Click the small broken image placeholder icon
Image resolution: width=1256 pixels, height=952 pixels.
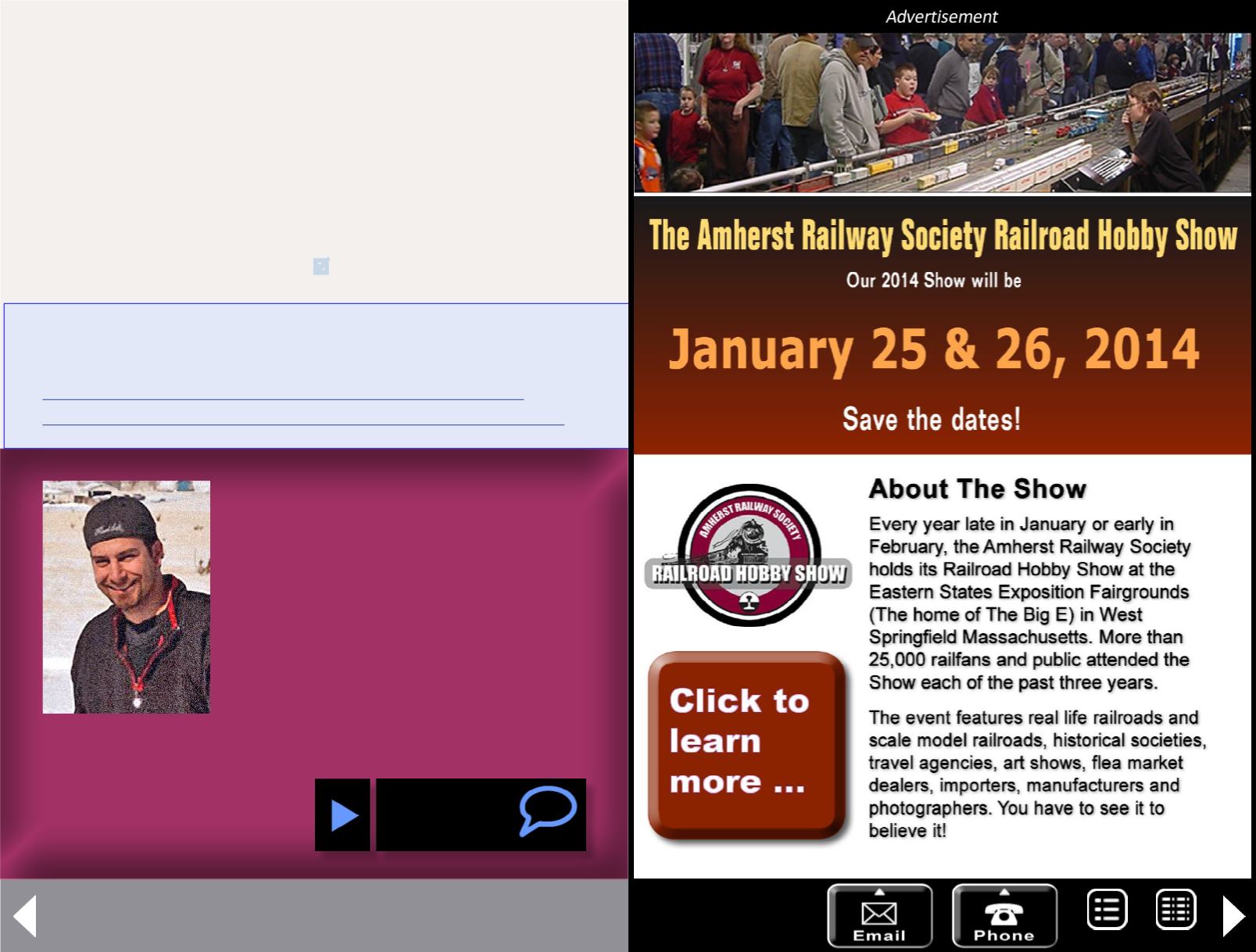(320, 267)
